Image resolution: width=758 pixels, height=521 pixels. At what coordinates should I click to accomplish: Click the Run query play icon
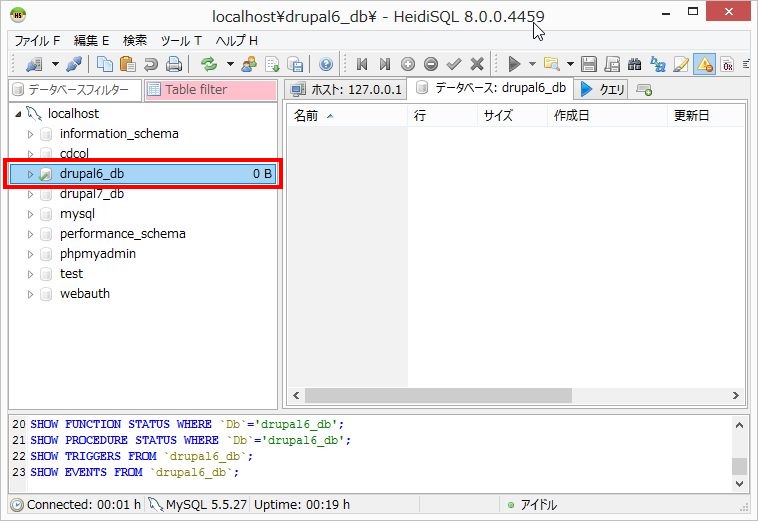tap(514, 64)
